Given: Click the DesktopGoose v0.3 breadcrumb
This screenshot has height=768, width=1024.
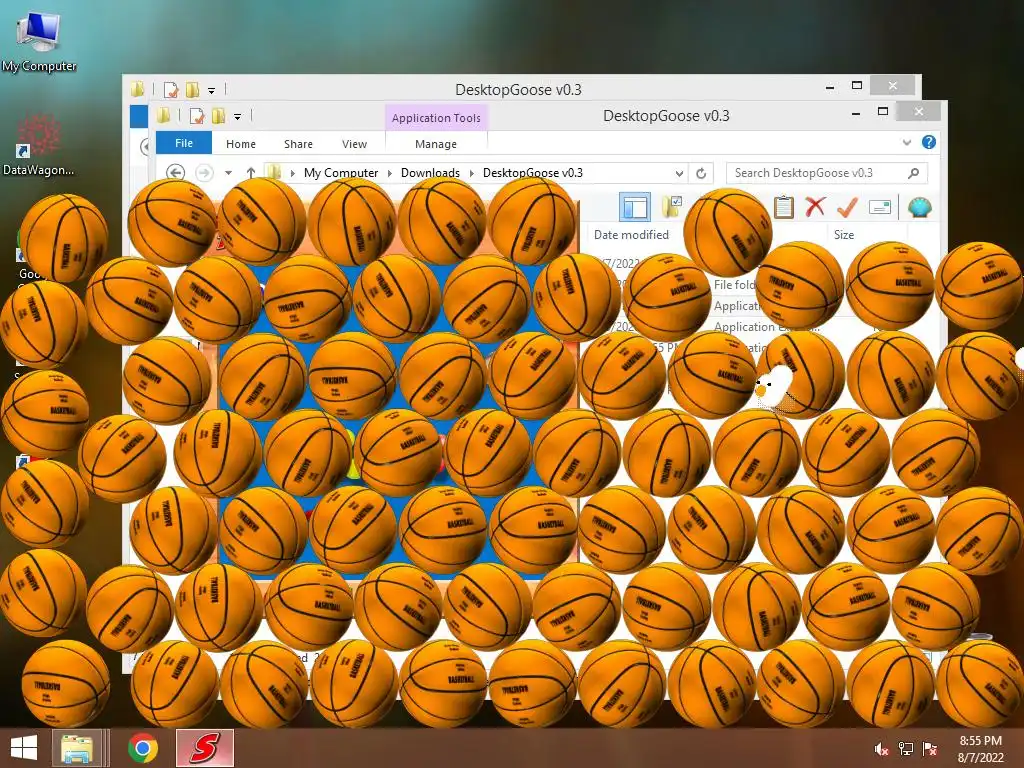Looking at the screenshot, I should (533, 173).
